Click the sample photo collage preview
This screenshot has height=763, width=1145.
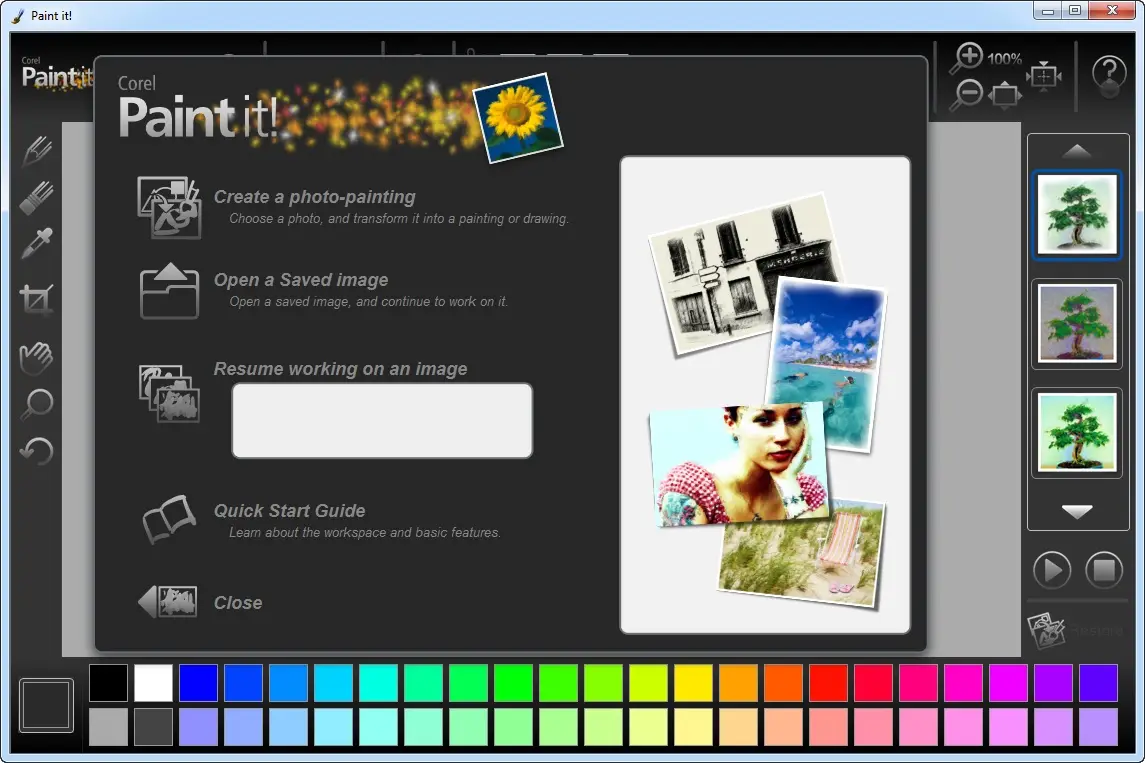click(765, 394)
